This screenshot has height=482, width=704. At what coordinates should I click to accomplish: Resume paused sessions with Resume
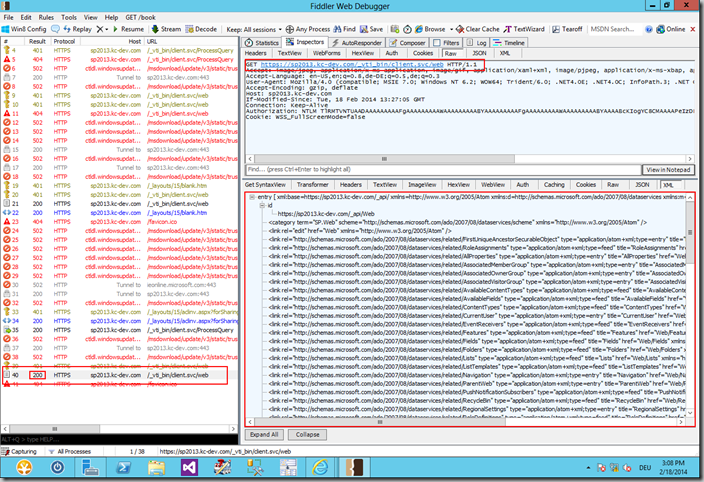[128, 29]
